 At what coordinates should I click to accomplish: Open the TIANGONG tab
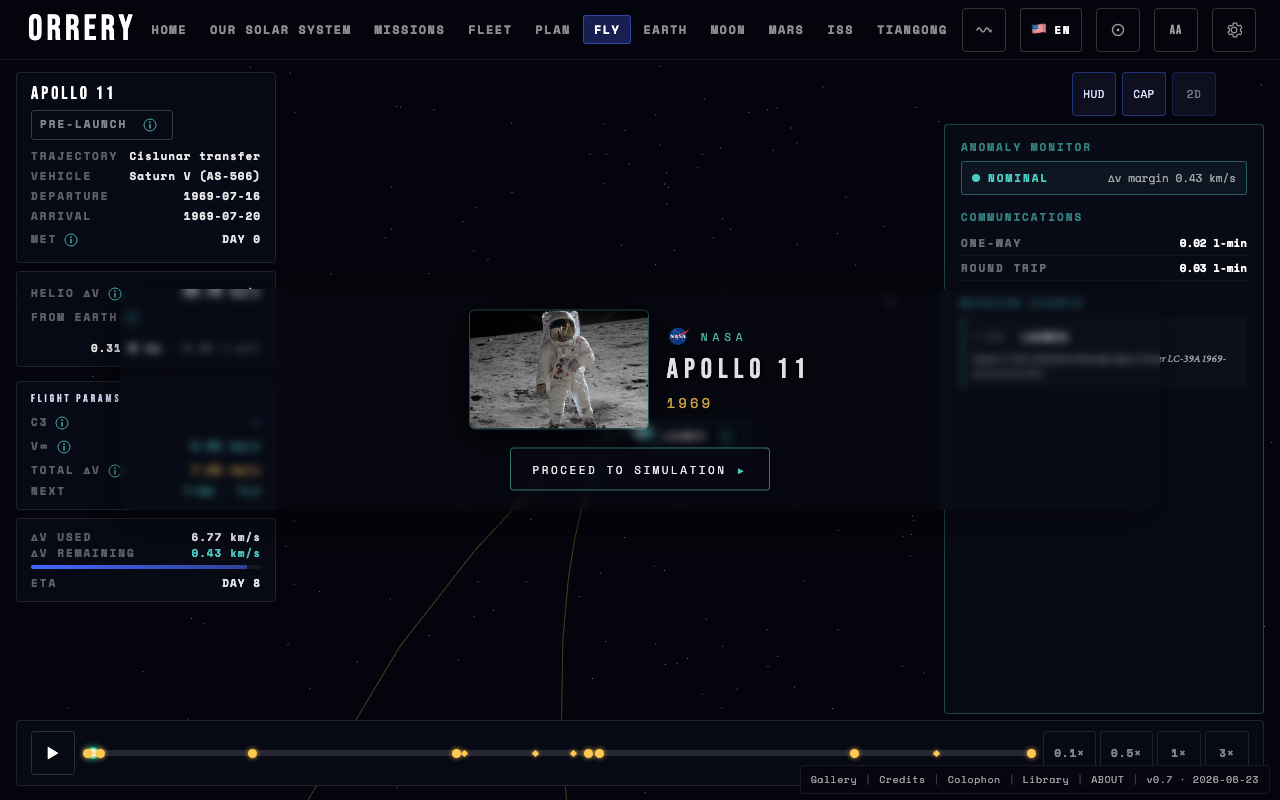tap(912, 30)
